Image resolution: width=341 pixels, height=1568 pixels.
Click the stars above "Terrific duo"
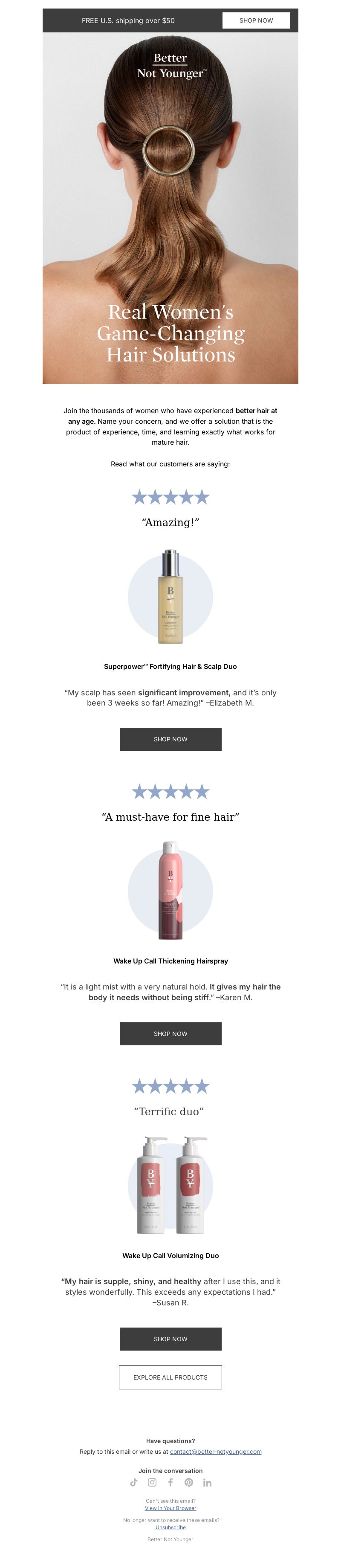[170, 1086]
